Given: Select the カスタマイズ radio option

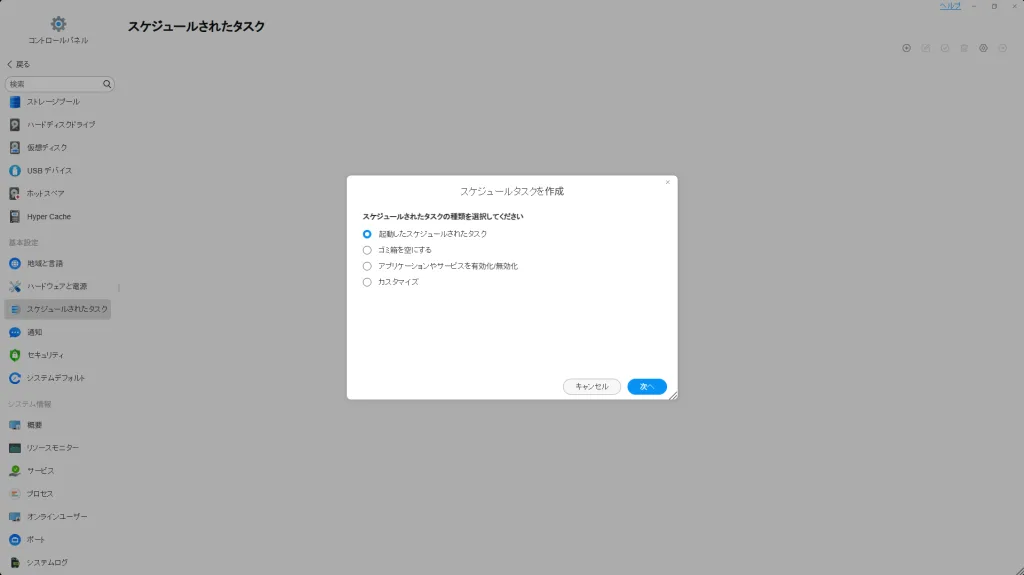Looking at the screenshot, I should 367,282.
